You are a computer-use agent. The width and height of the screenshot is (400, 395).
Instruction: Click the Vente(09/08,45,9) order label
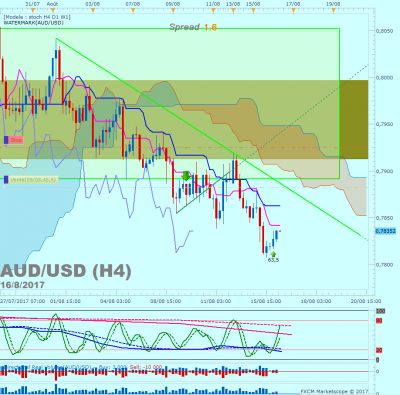tap(33, 180)
